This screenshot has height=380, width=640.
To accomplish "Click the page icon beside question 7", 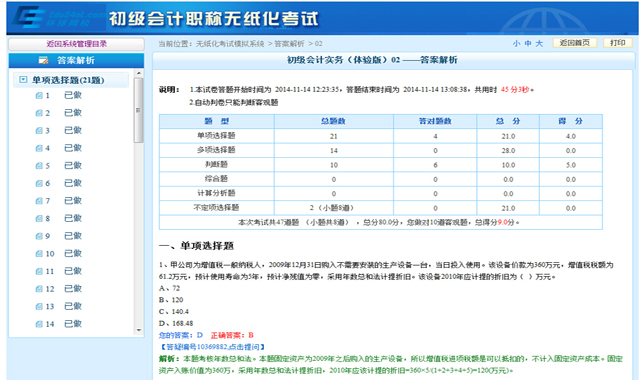I will coord(39,201).
